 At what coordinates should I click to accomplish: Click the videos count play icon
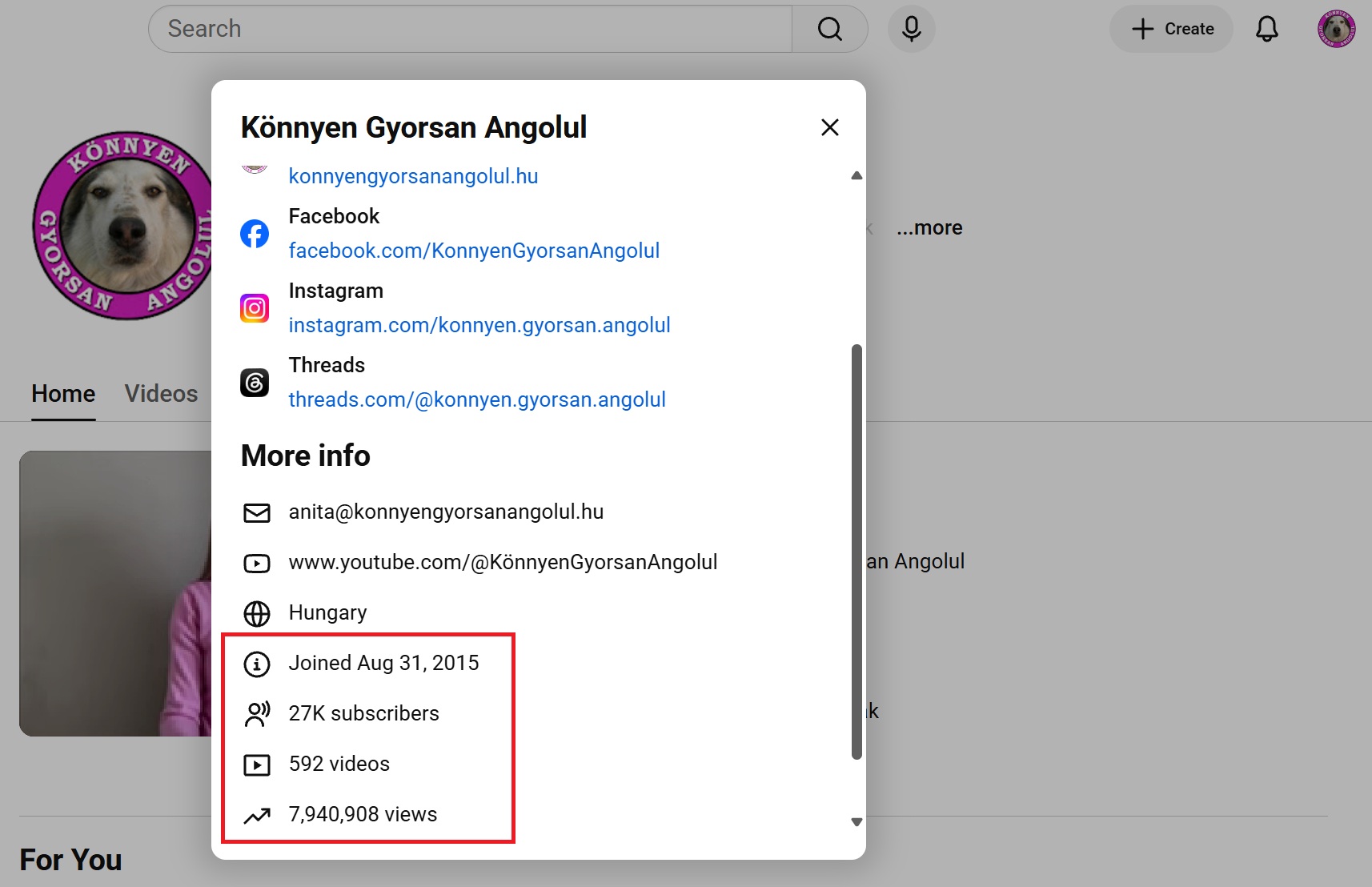coord(257,765)
